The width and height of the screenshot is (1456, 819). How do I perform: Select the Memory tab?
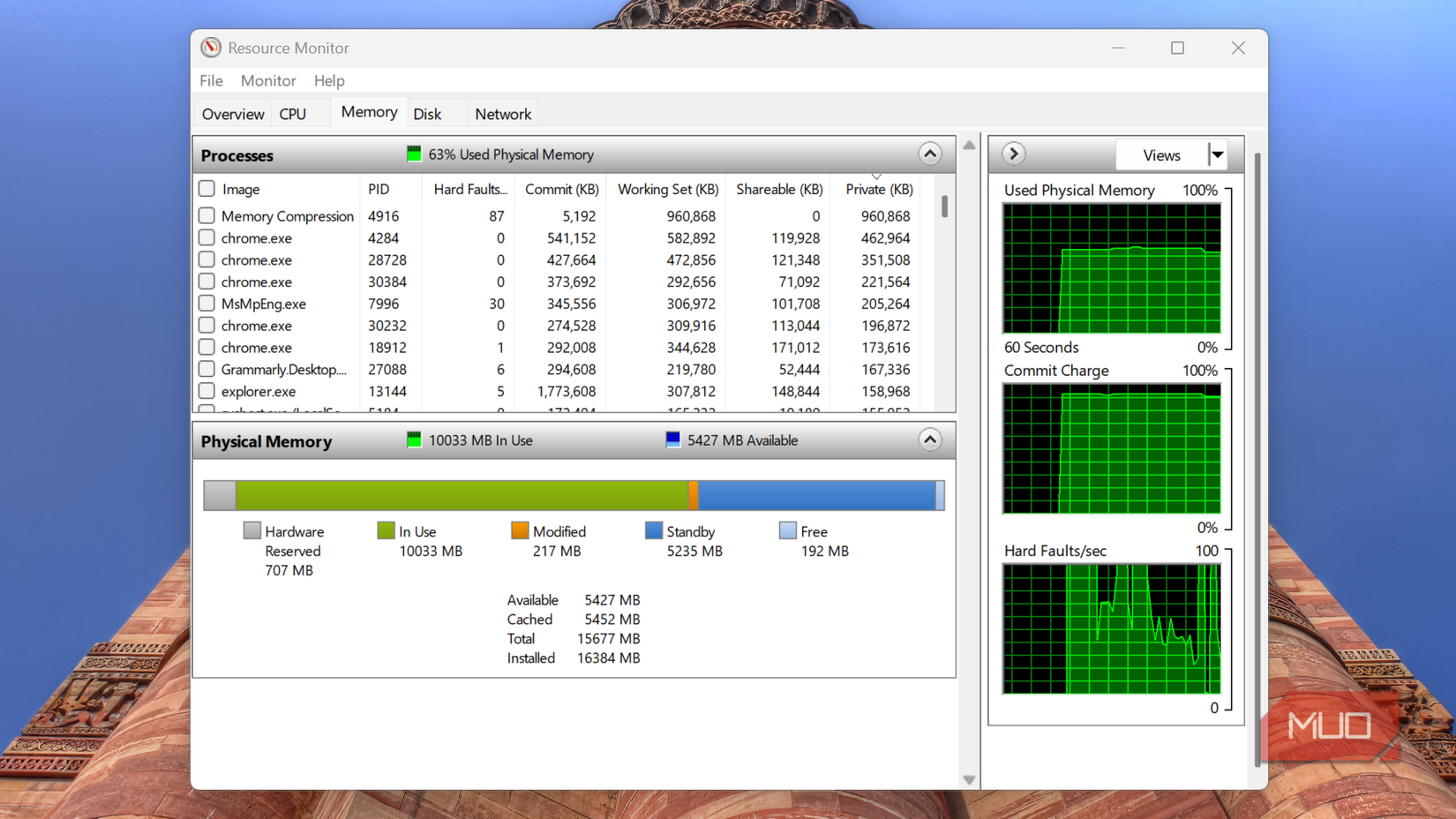369,112
